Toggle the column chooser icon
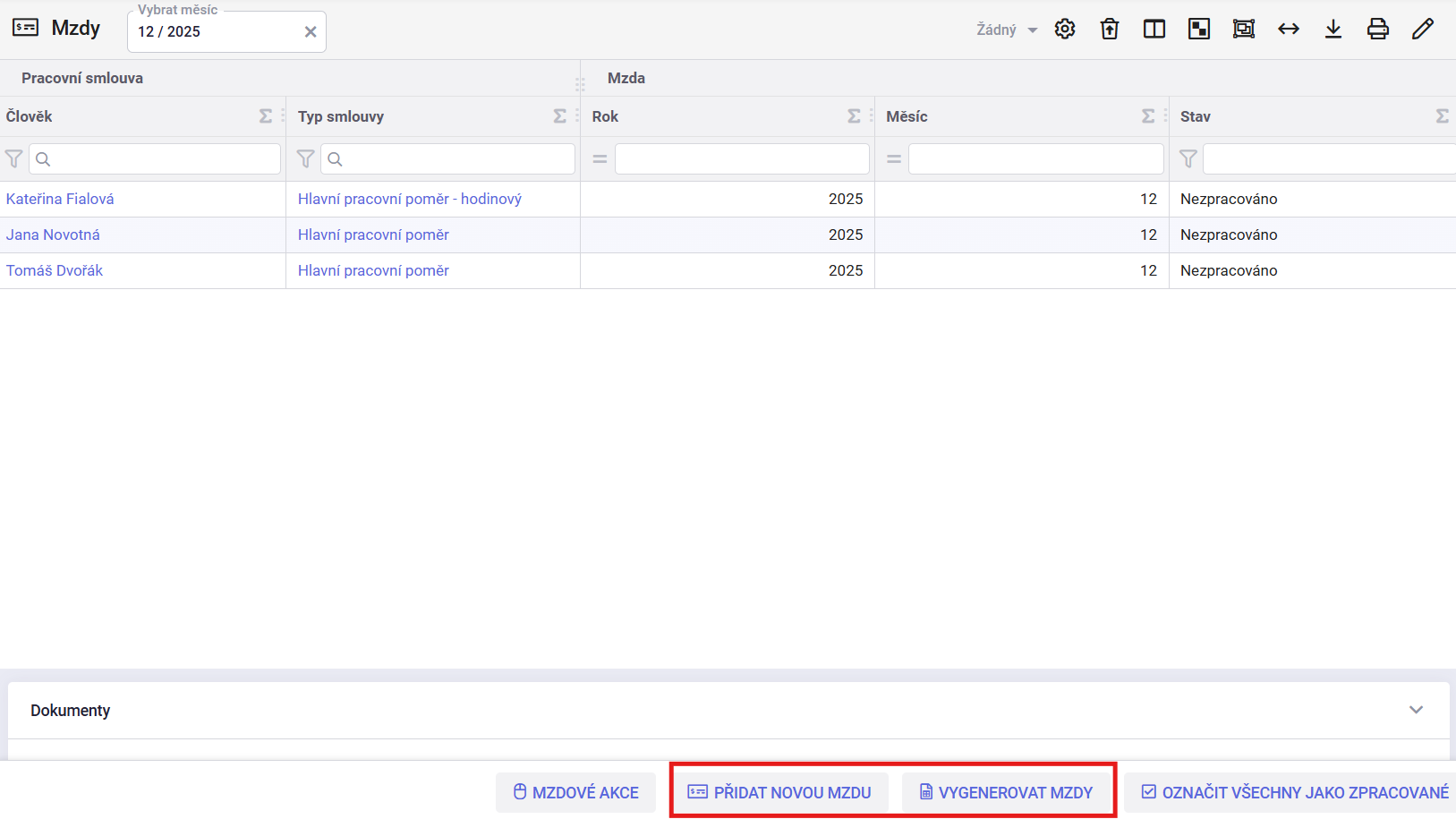The height and width of the screenshot is (819, 1456). pyautogui.click(x=1154, y=30)
